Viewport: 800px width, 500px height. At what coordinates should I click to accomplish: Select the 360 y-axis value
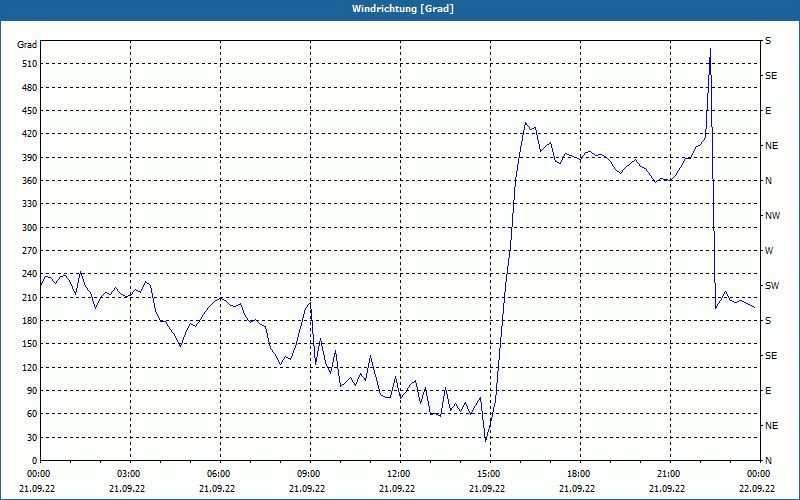pyautogui.click(x=29, y=181)
